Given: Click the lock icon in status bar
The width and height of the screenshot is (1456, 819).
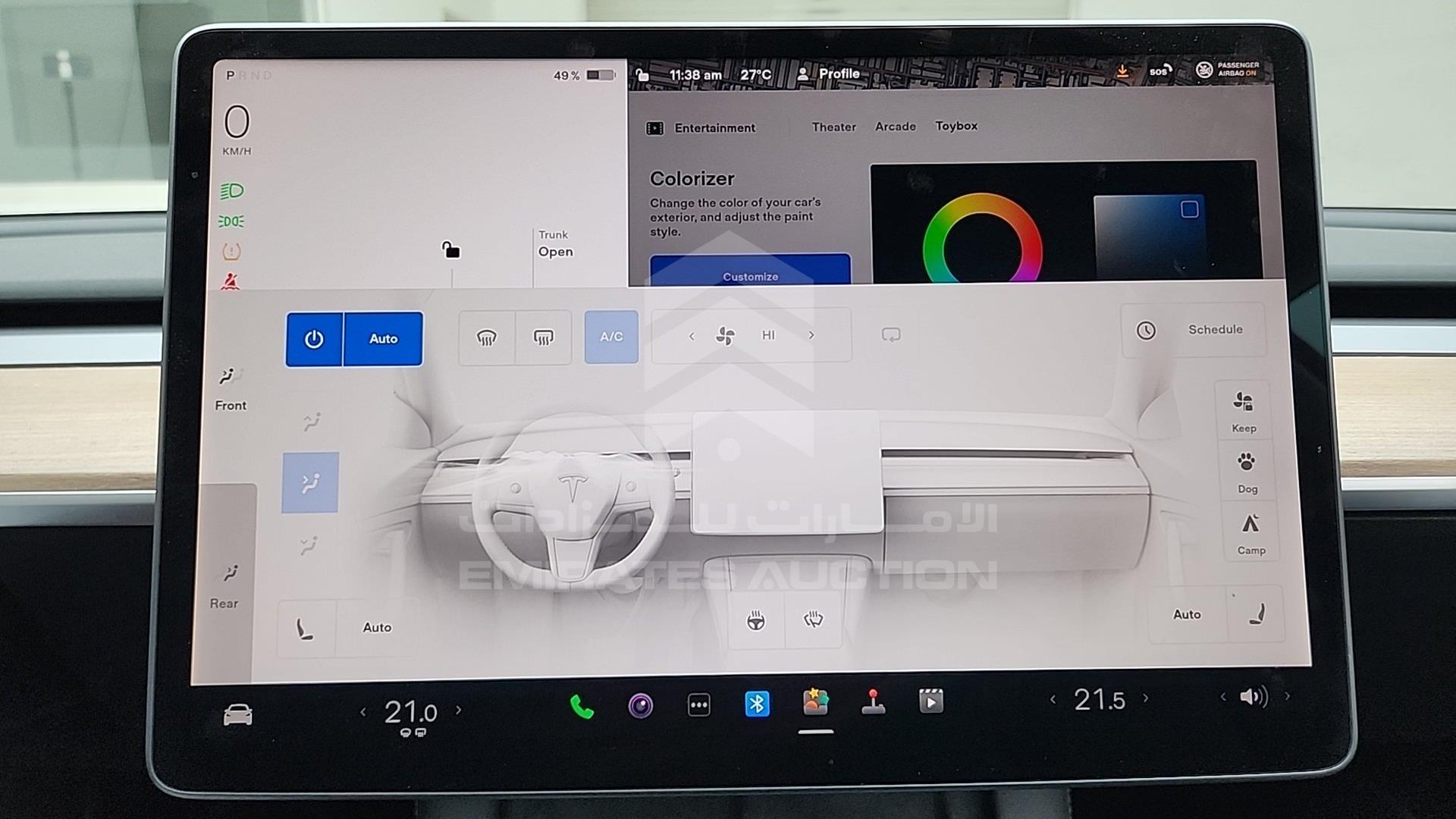Looking at the screenshot, I should tap(642, 74).
